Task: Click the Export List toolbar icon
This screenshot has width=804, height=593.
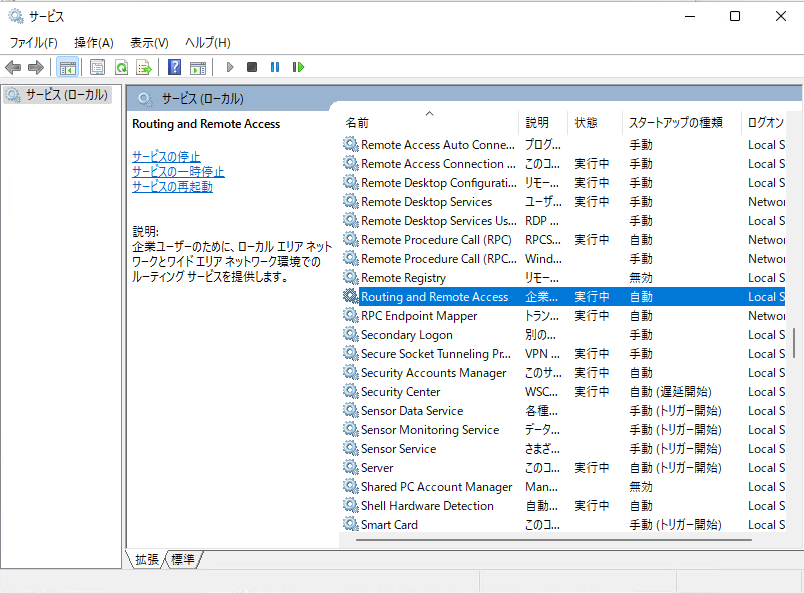Action: click(145, 67)
